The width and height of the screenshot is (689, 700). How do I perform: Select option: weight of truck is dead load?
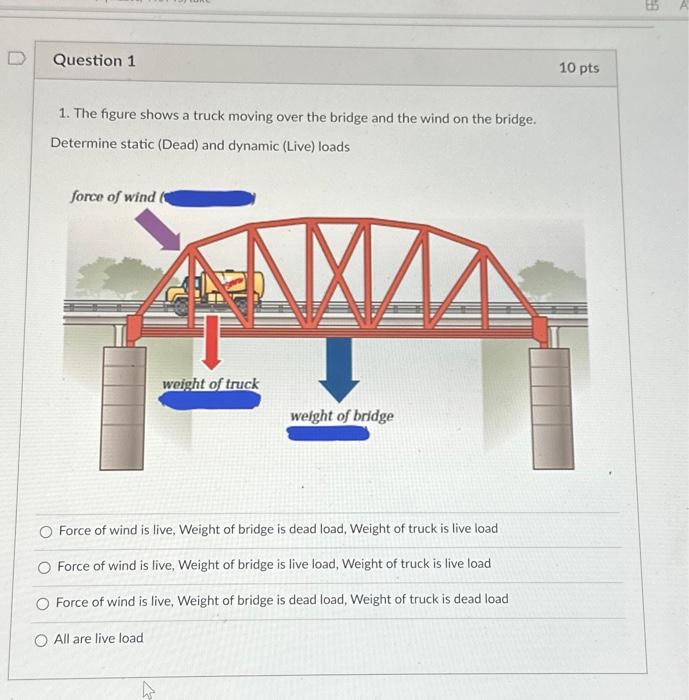point(42,604)
